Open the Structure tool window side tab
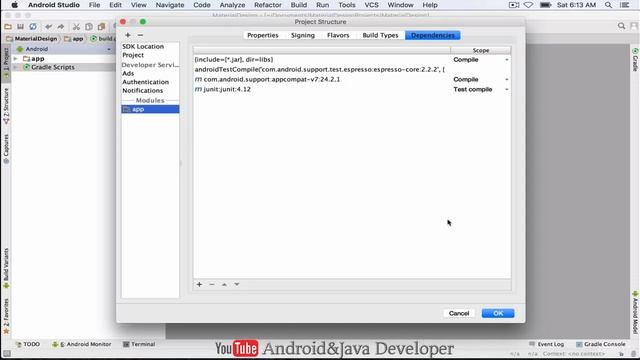640x360 pixels. click(x=6, y=105)
